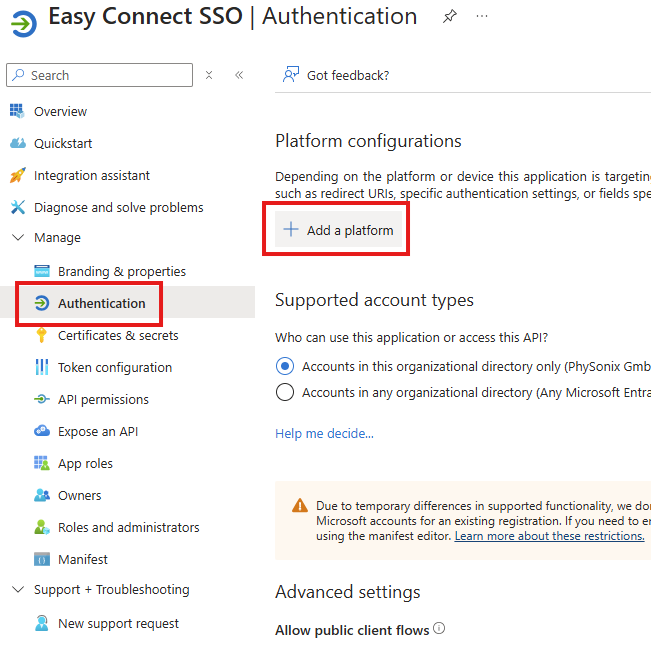Click the API permissions icon
The height and width of the screenshot is (645, 651).
pyautogui.click(x=42, y=399)
